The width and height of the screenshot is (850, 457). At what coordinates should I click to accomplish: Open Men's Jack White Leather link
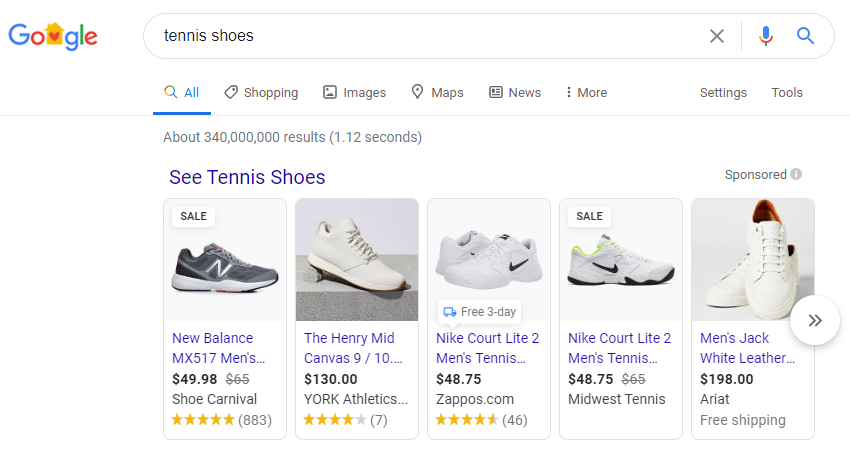[x=748, y=348]
